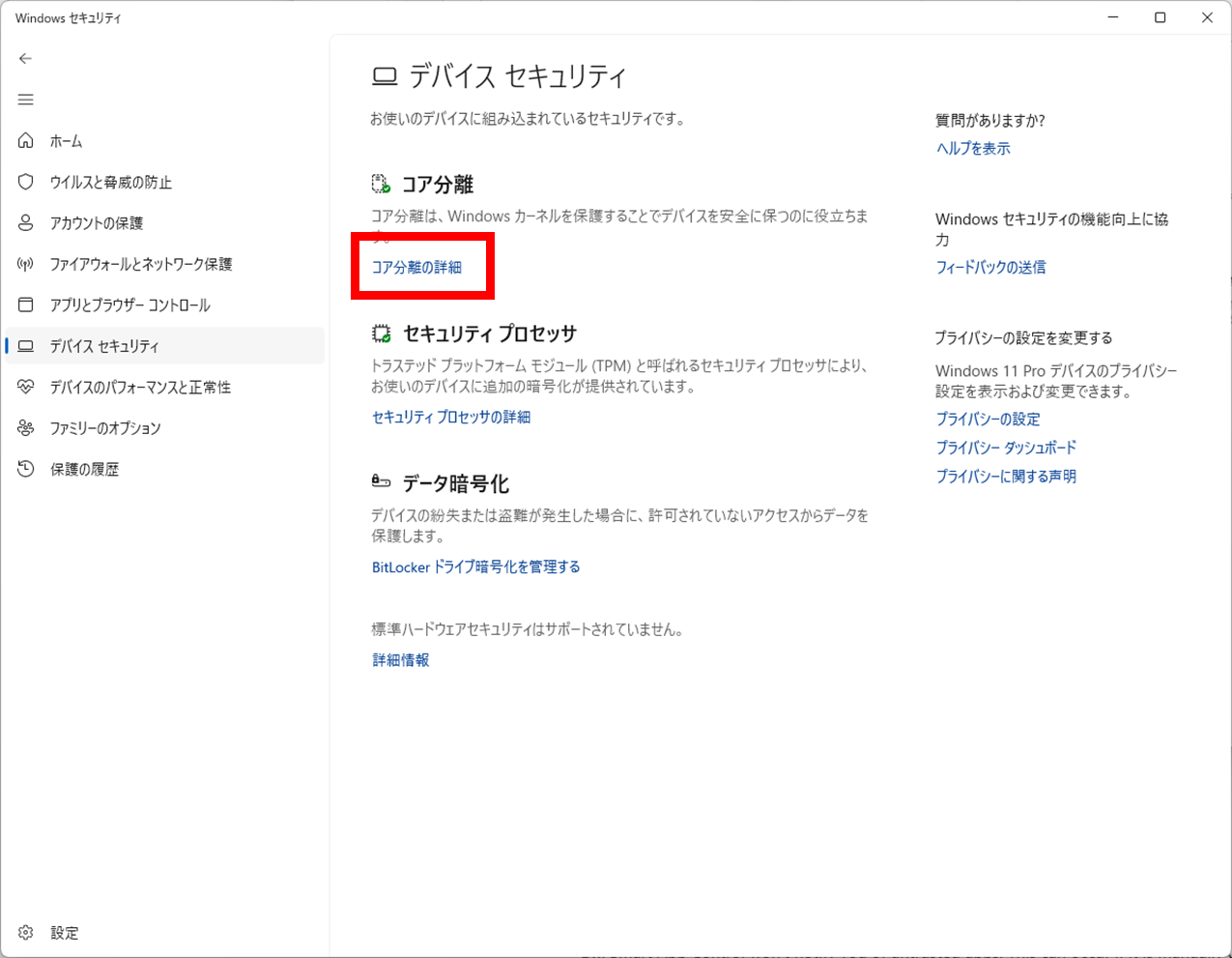Open ホーム in the sidebar

[164, 141]
